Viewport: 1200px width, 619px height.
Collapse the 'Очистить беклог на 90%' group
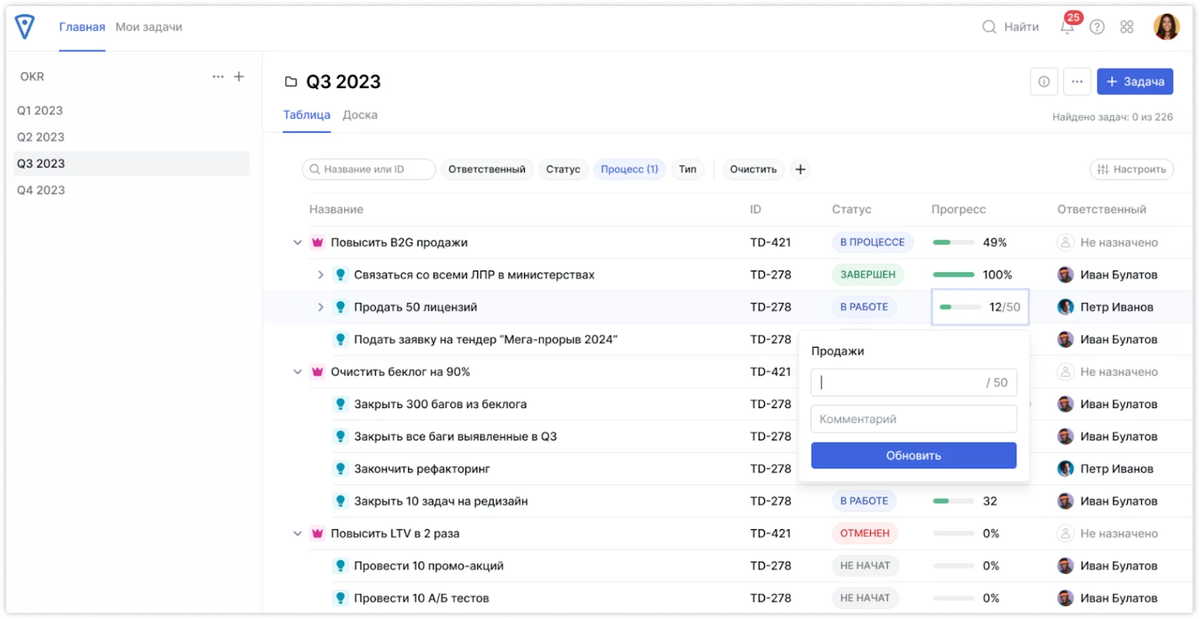pos(297,371)
